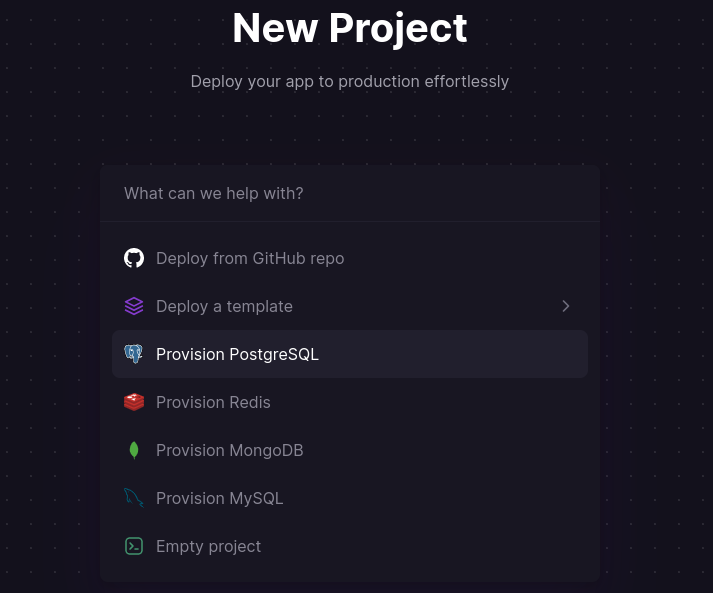Choose Deploy from GitHub repo

point(250,258)
